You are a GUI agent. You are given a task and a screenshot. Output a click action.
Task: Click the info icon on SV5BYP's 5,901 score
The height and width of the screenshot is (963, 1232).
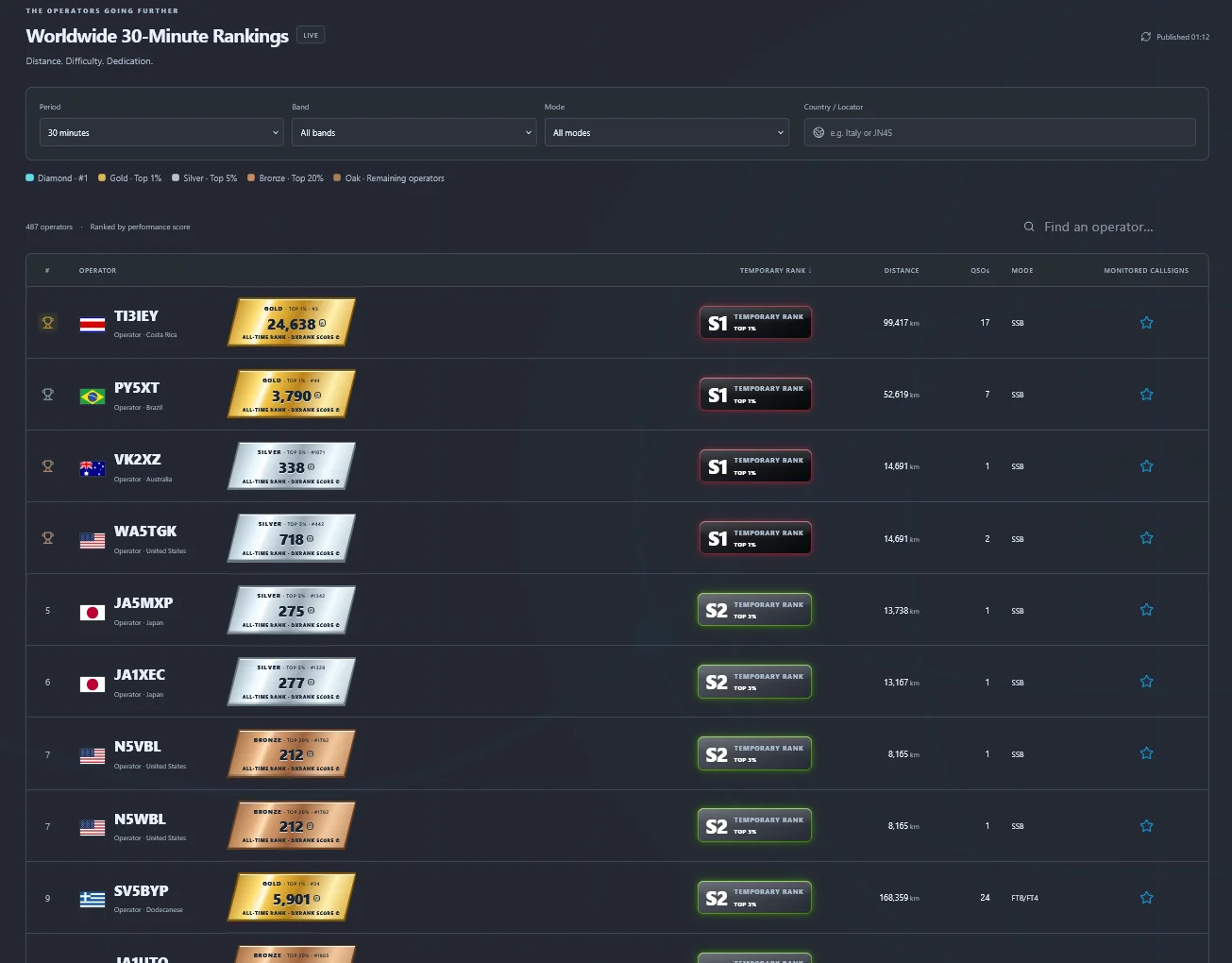[316, 898]
